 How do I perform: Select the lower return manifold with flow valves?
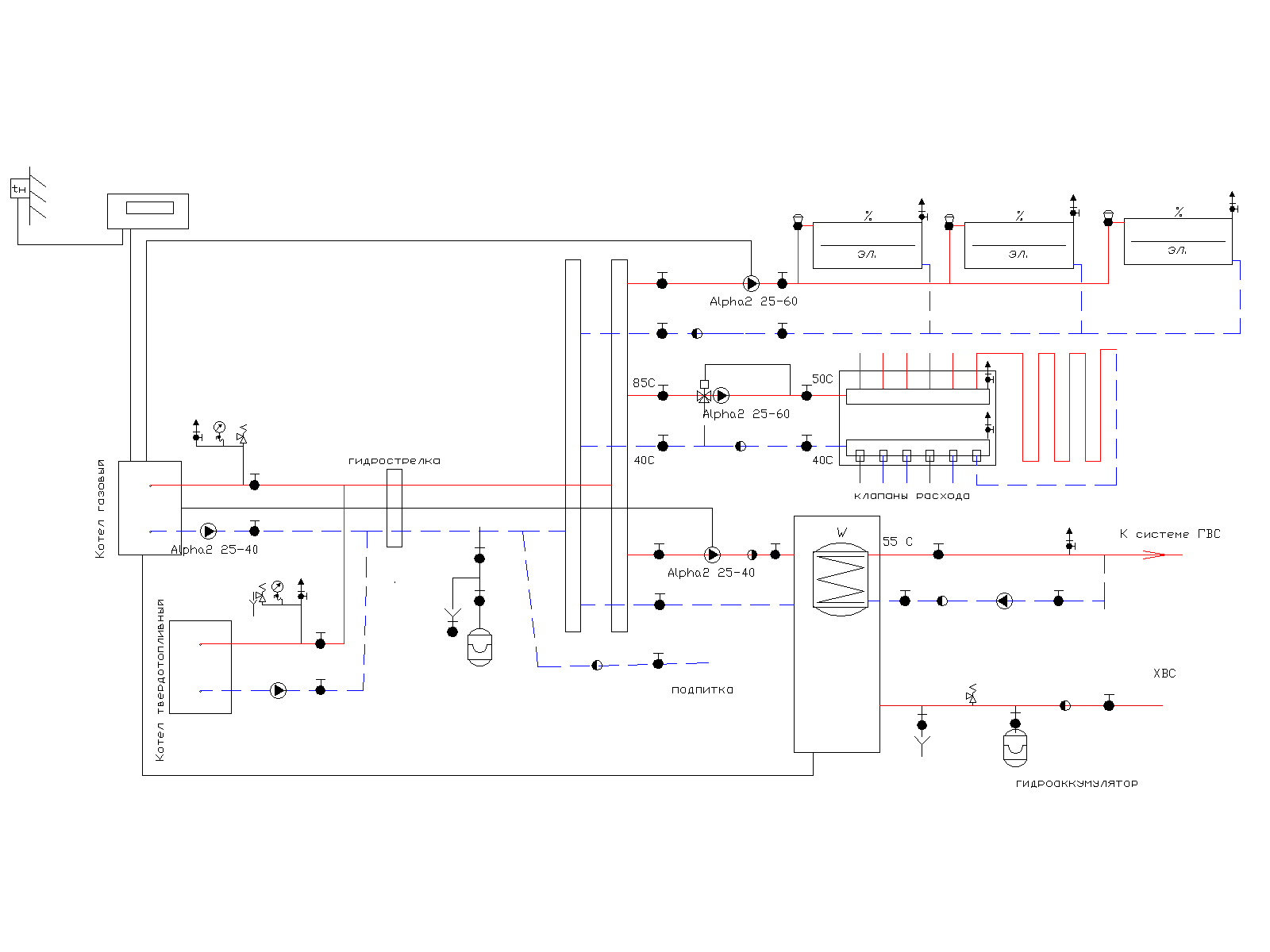point(918,451)
